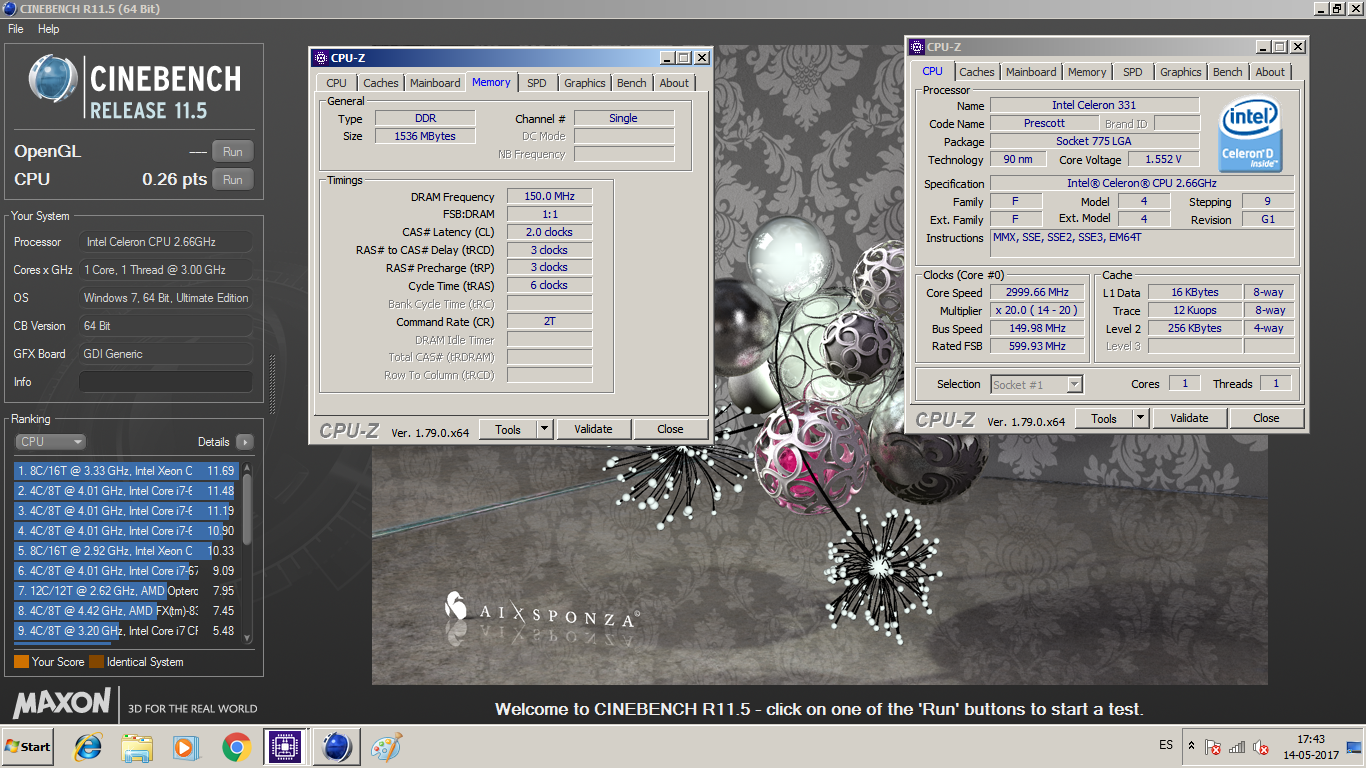Run the OpenGL benchmark
Screen dimensions: 1366x768
(x=233, y=152)
